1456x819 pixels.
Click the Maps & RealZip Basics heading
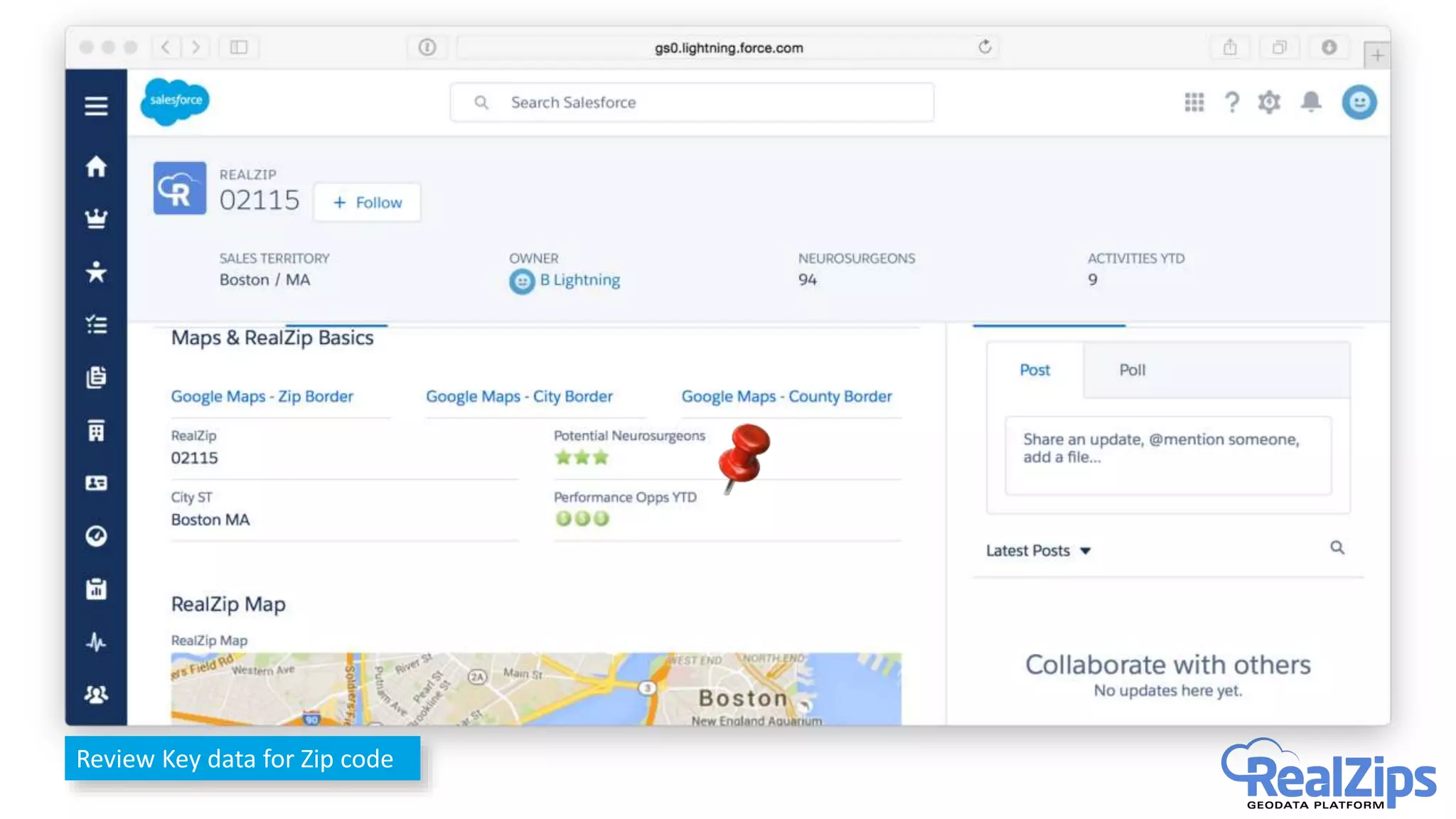coord(272,338)
